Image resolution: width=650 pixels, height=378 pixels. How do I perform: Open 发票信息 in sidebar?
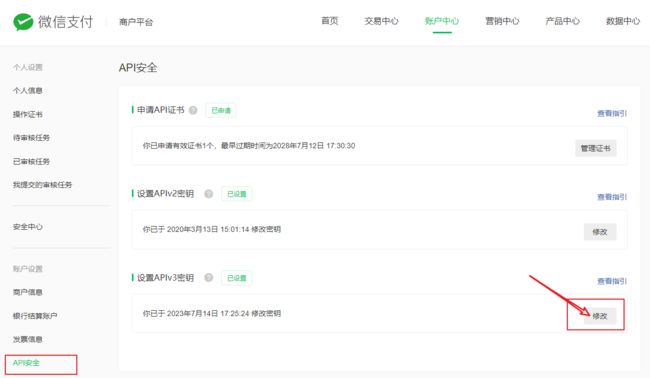(28, 339)
